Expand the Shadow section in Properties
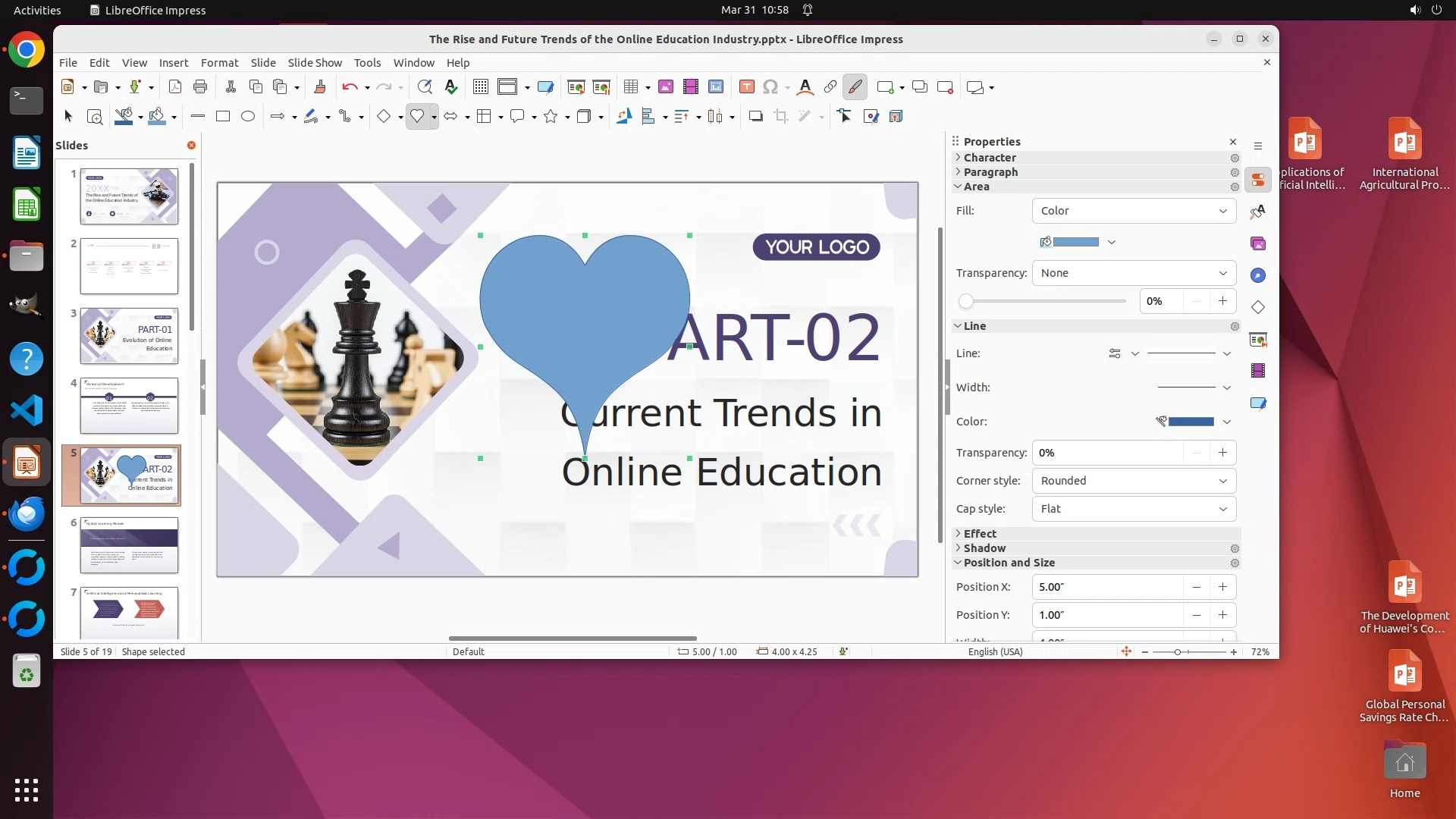 [984, 548]
